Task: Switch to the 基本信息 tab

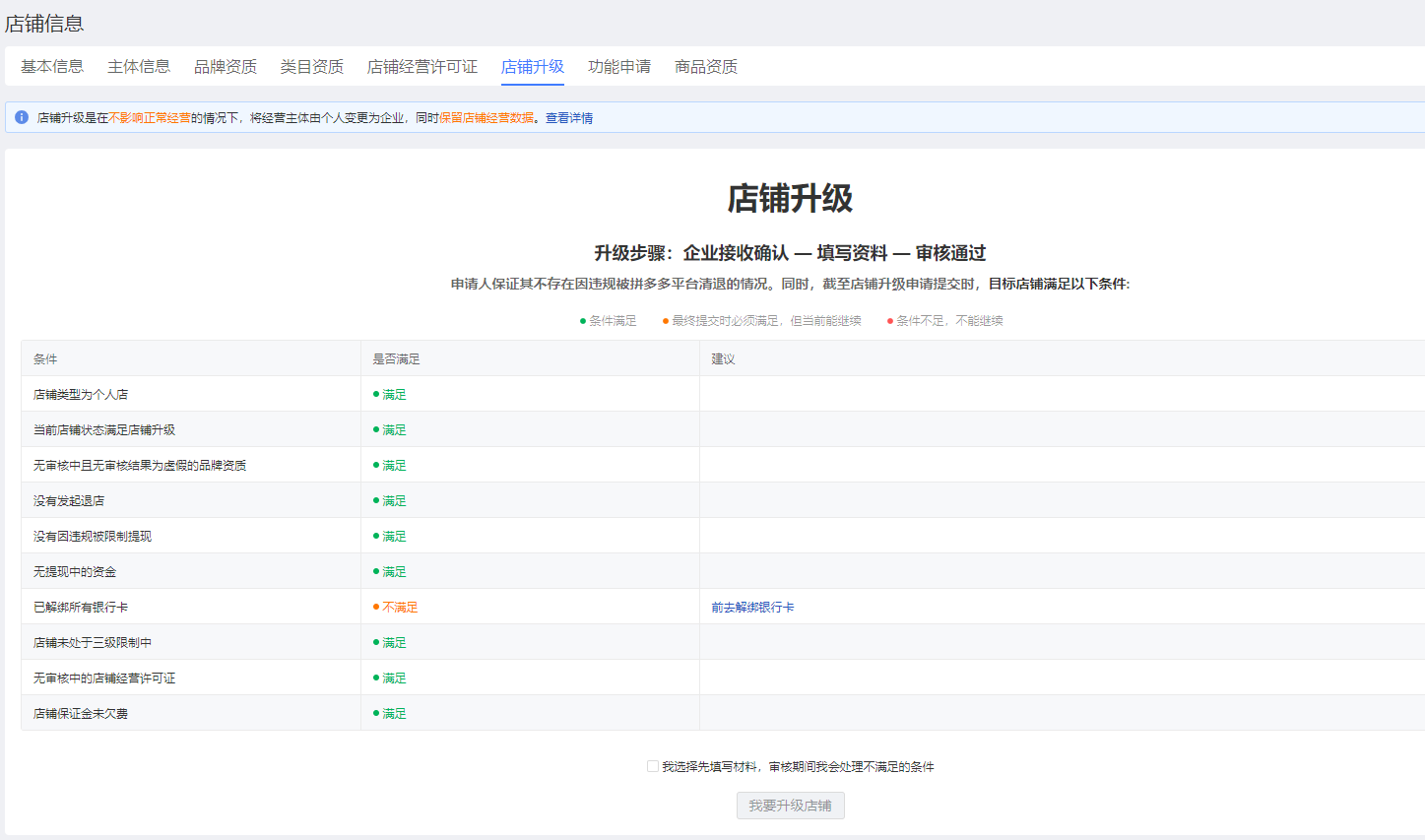Action: pyautogui.click(x=52, y=67)
